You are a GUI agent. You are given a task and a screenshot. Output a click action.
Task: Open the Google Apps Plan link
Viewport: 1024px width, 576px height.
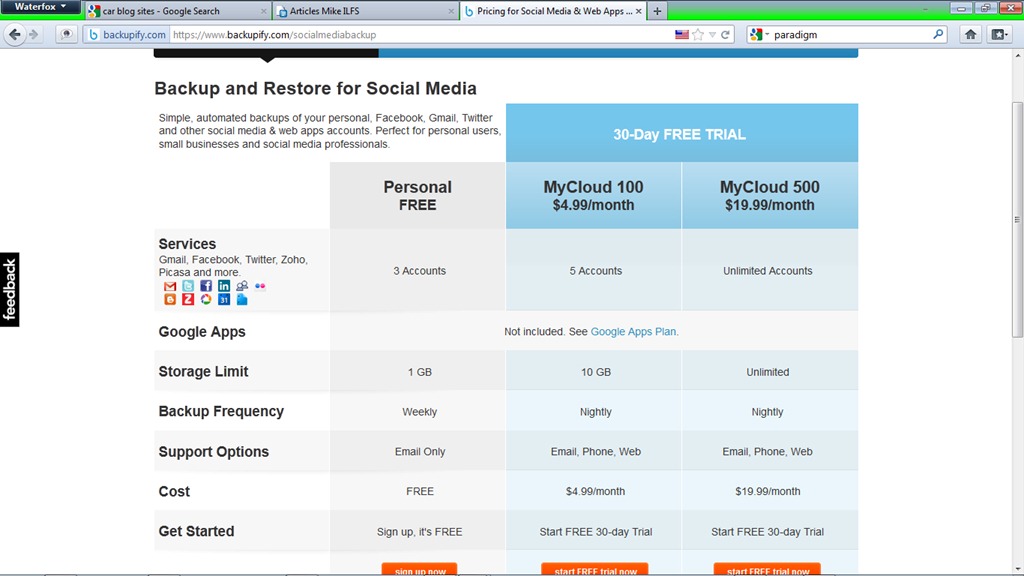coord(634,332)
